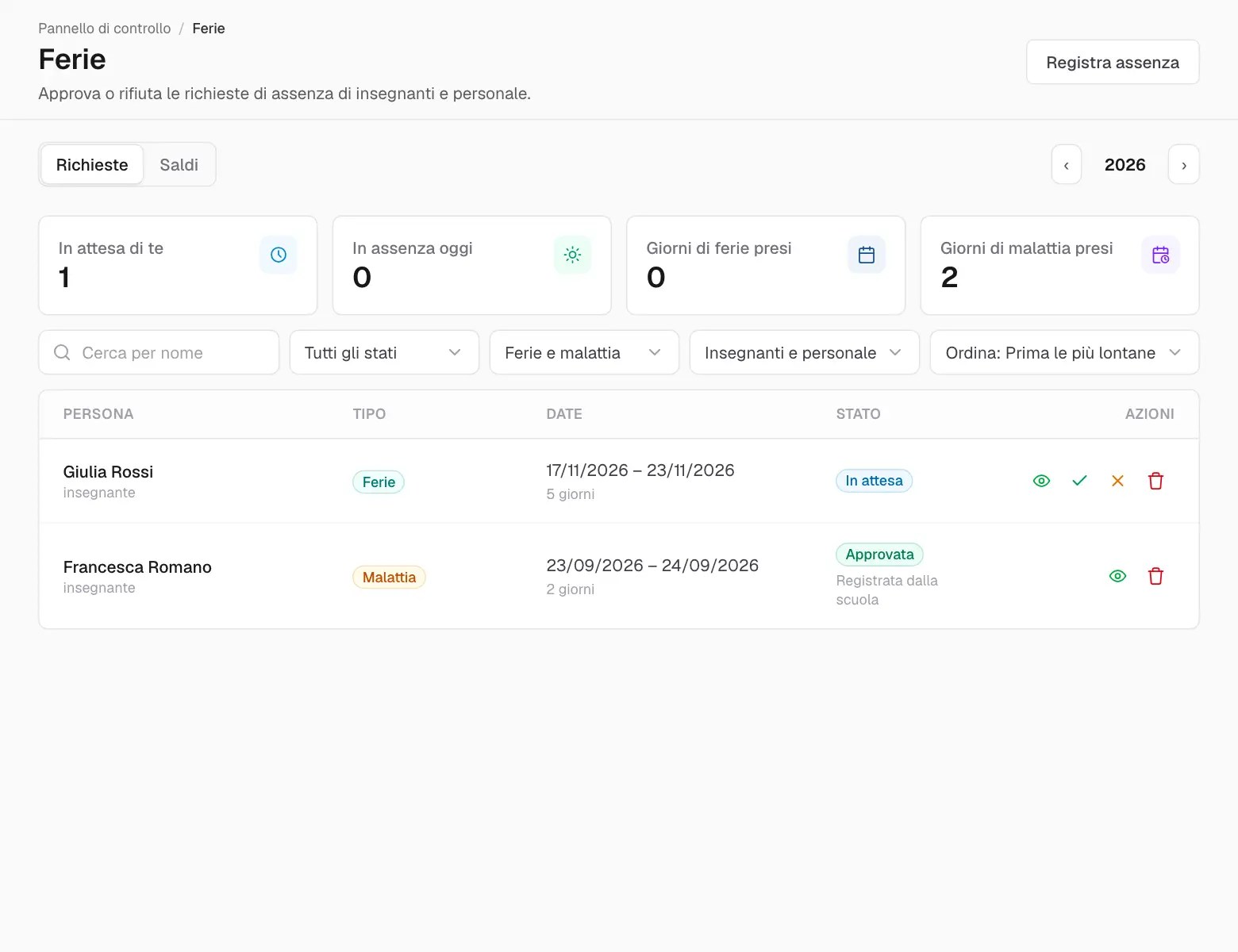Image resolution: width=1238 pixels, height=952 pixels.
Task: Select the name 'Giulia Rossi'
Action: tap(108, 472)
